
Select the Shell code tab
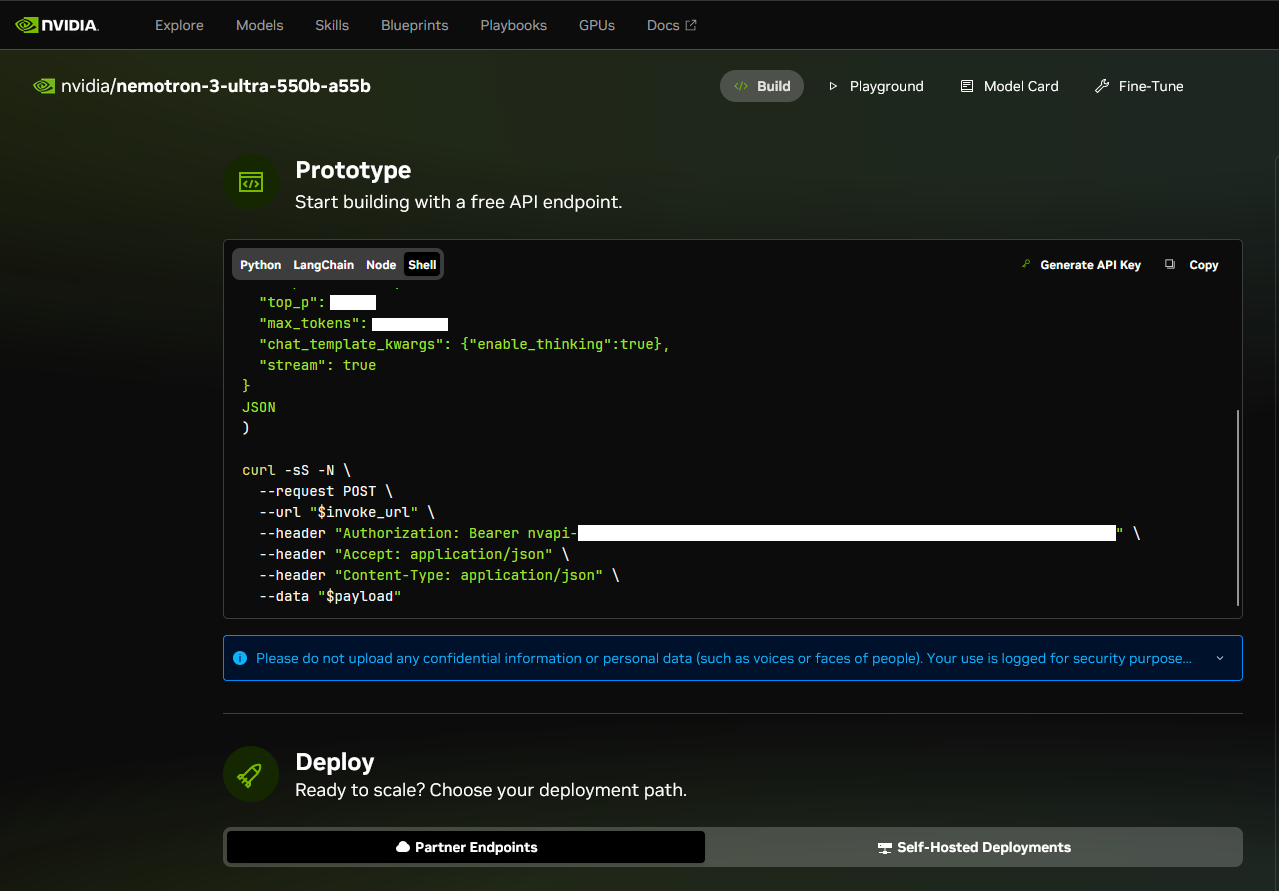pyautogui.click(x=422, y=265)
